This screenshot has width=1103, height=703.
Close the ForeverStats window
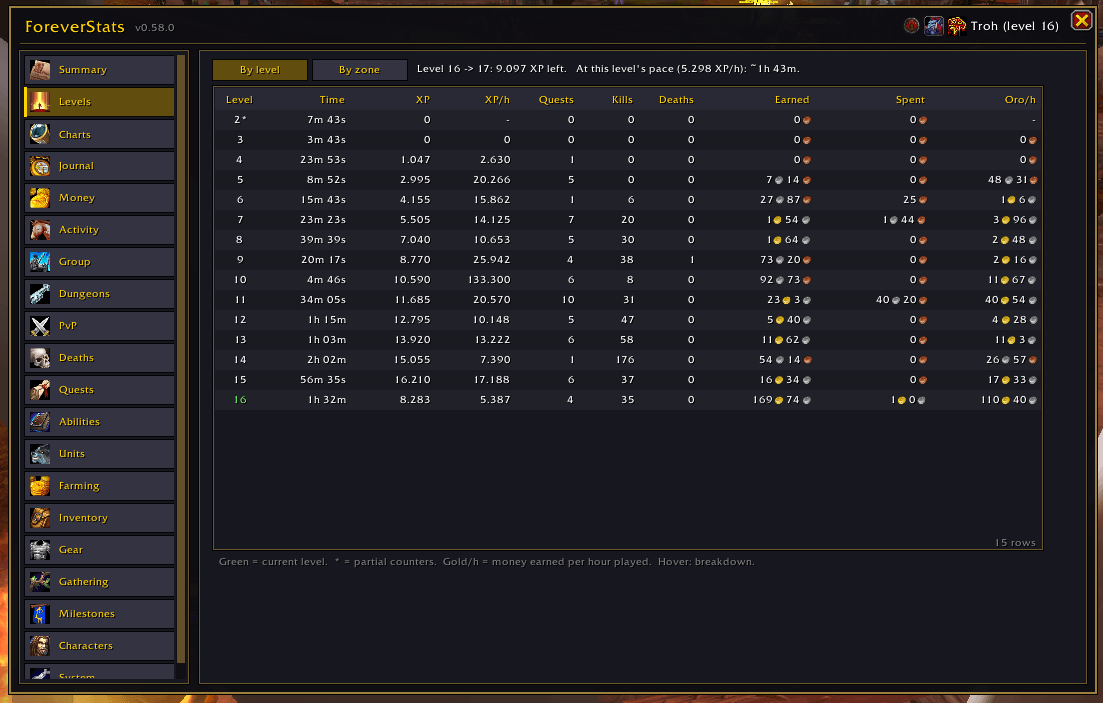pos(1082,20)
